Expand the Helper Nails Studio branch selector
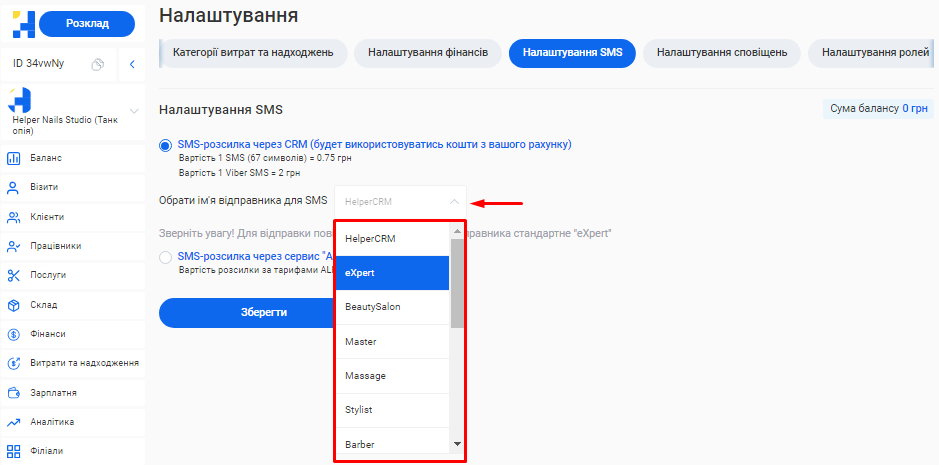 point(133,111)
